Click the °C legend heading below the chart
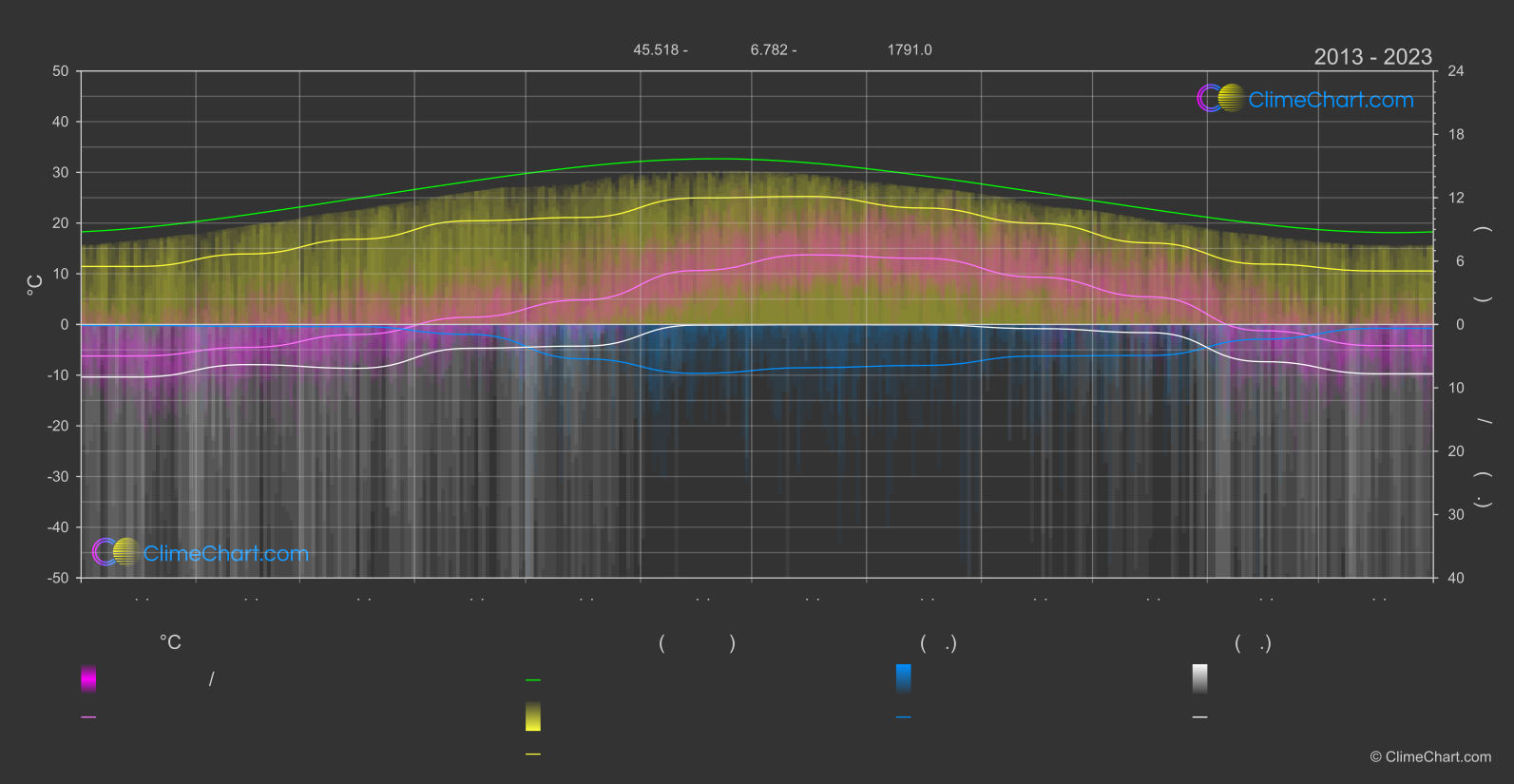This screenshot has height=784, width=1514. (170, 643)
